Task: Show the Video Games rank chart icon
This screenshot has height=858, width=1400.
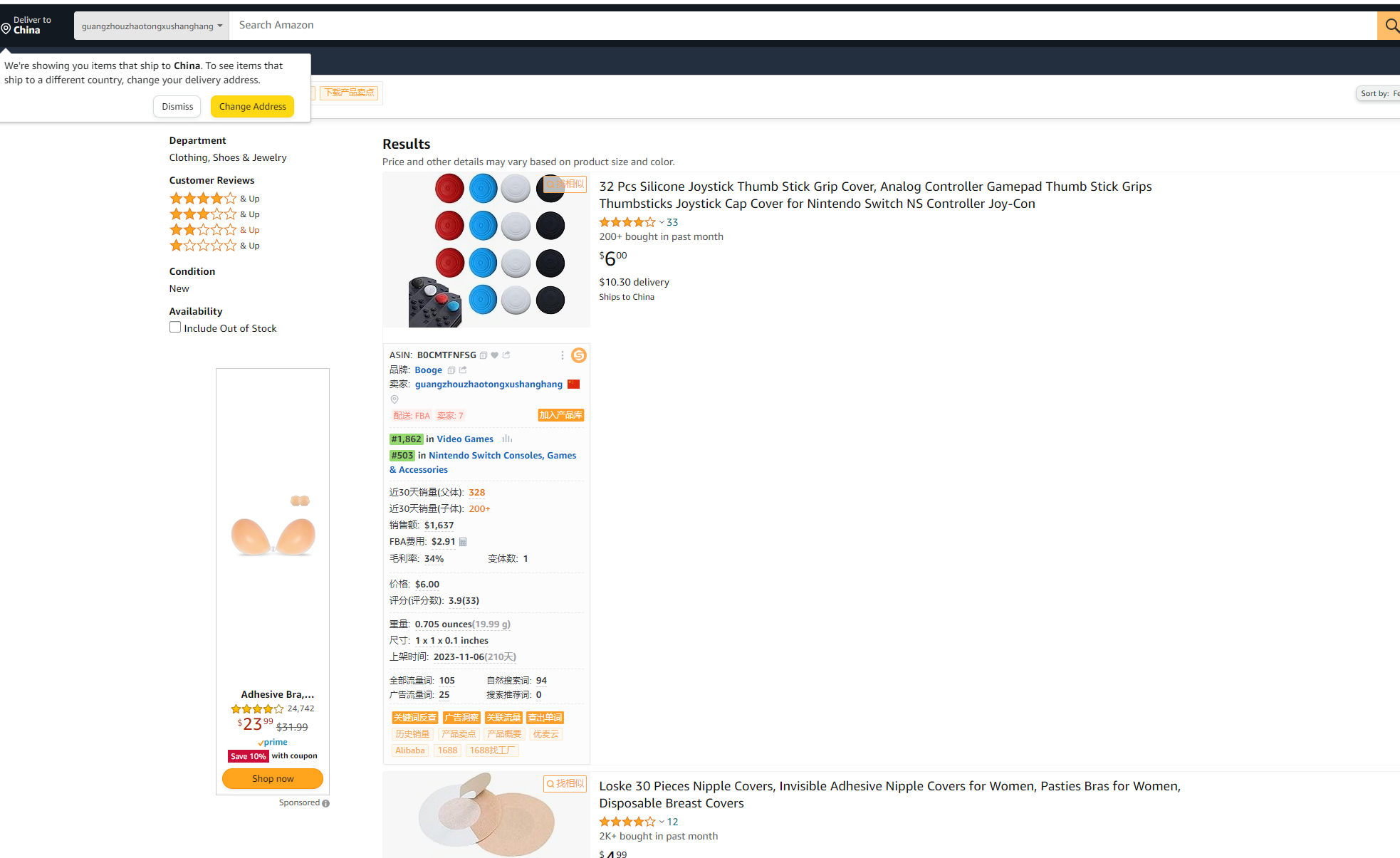Action: (x=507, y=439)
